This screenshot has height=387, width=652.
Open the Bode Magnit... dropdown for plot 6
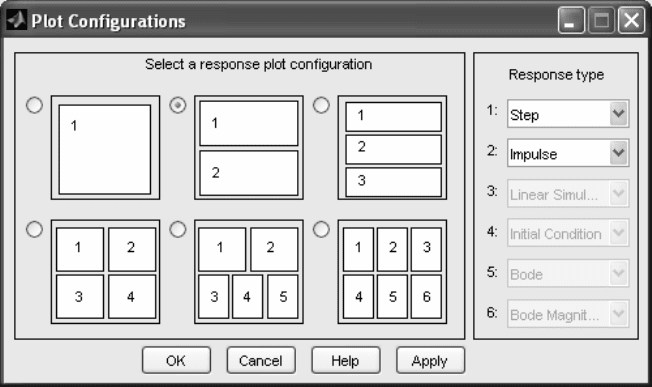[568, 314]
